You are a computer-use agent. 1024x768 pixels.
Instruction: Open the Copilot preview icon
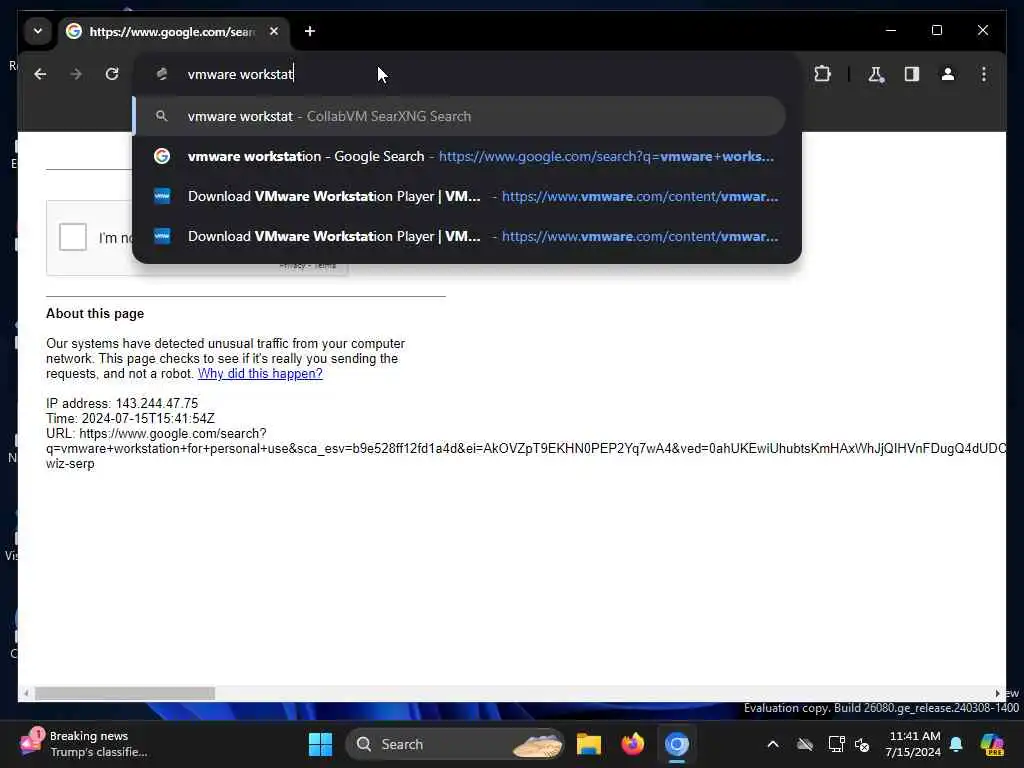coord(992,744)
